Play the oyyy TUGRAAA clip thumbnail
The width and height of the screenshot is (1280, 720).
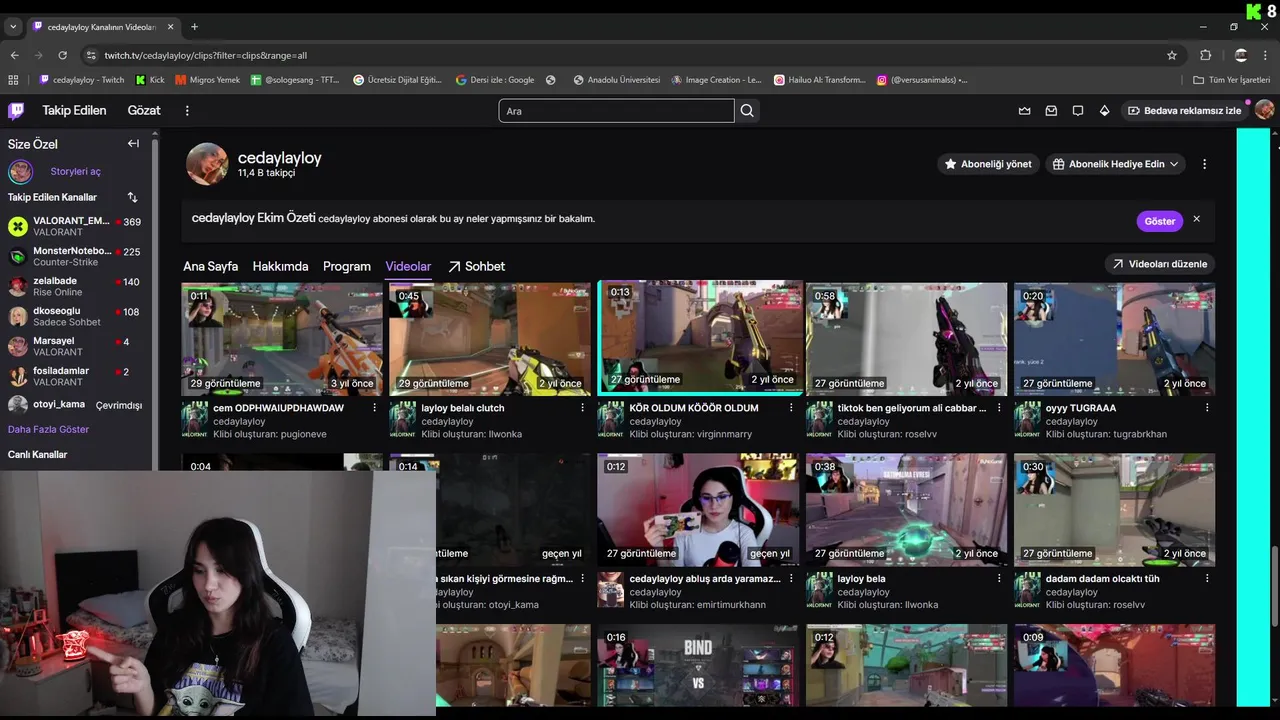pos(1115,338)
